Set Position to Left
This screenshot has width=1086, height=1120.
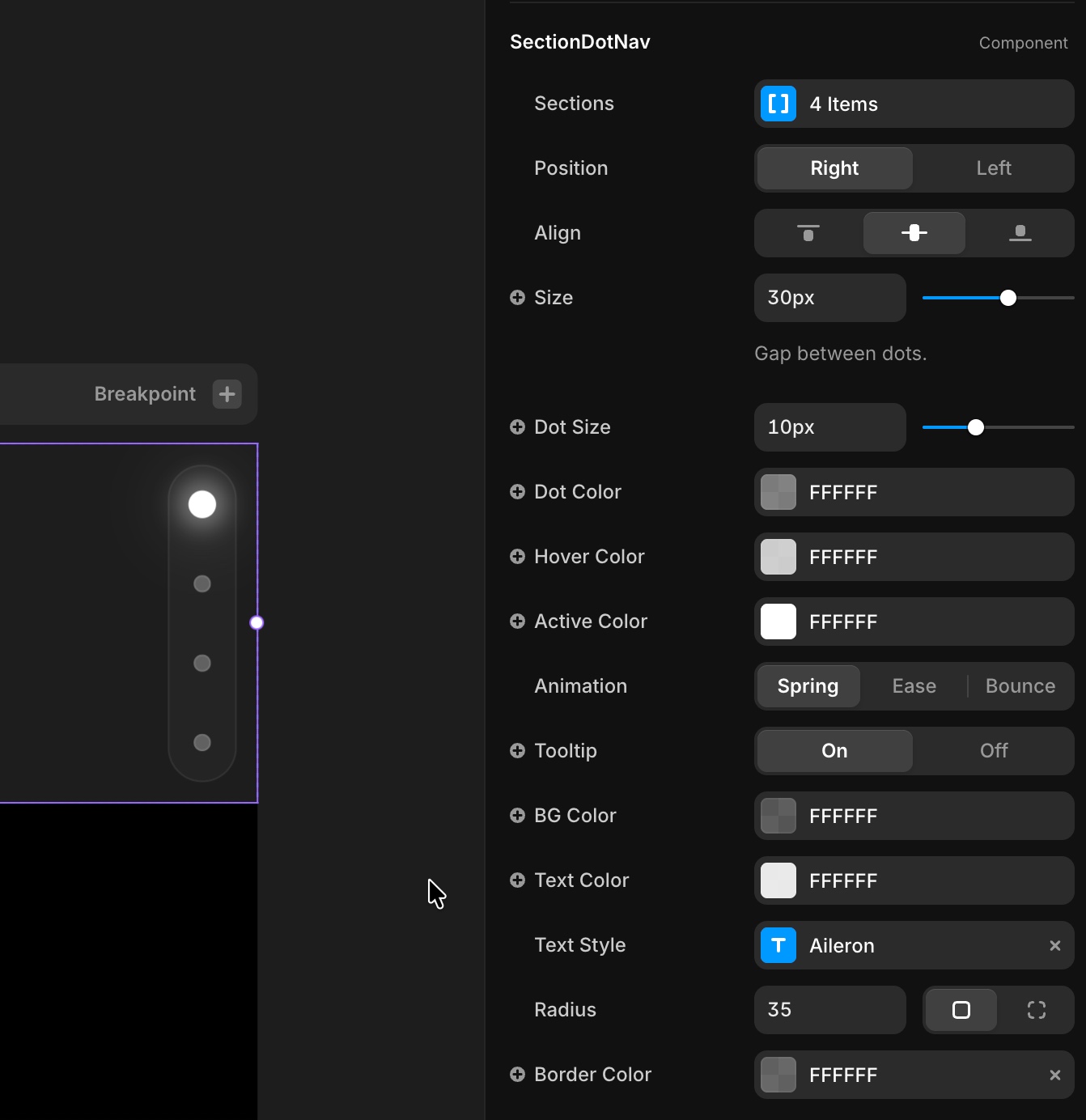tap(993, 168)
